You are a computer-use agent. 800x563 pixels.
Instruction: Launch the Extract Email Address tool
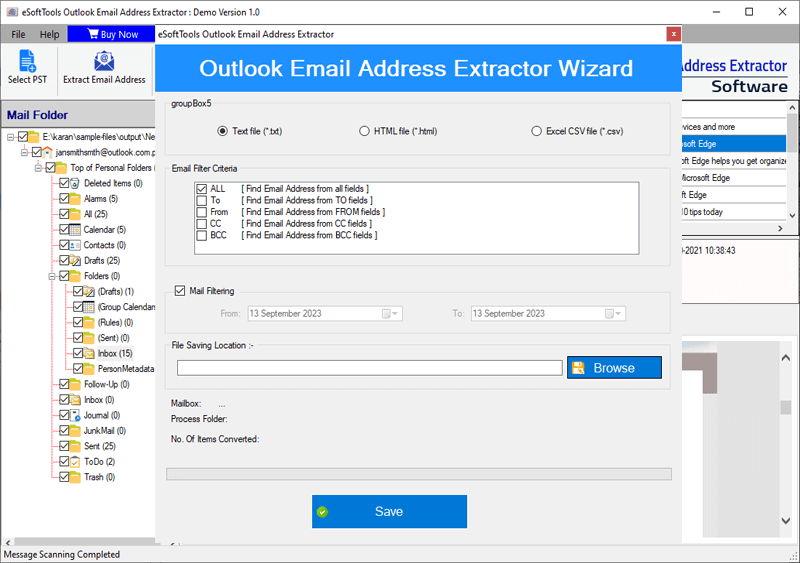pos(104,67)
